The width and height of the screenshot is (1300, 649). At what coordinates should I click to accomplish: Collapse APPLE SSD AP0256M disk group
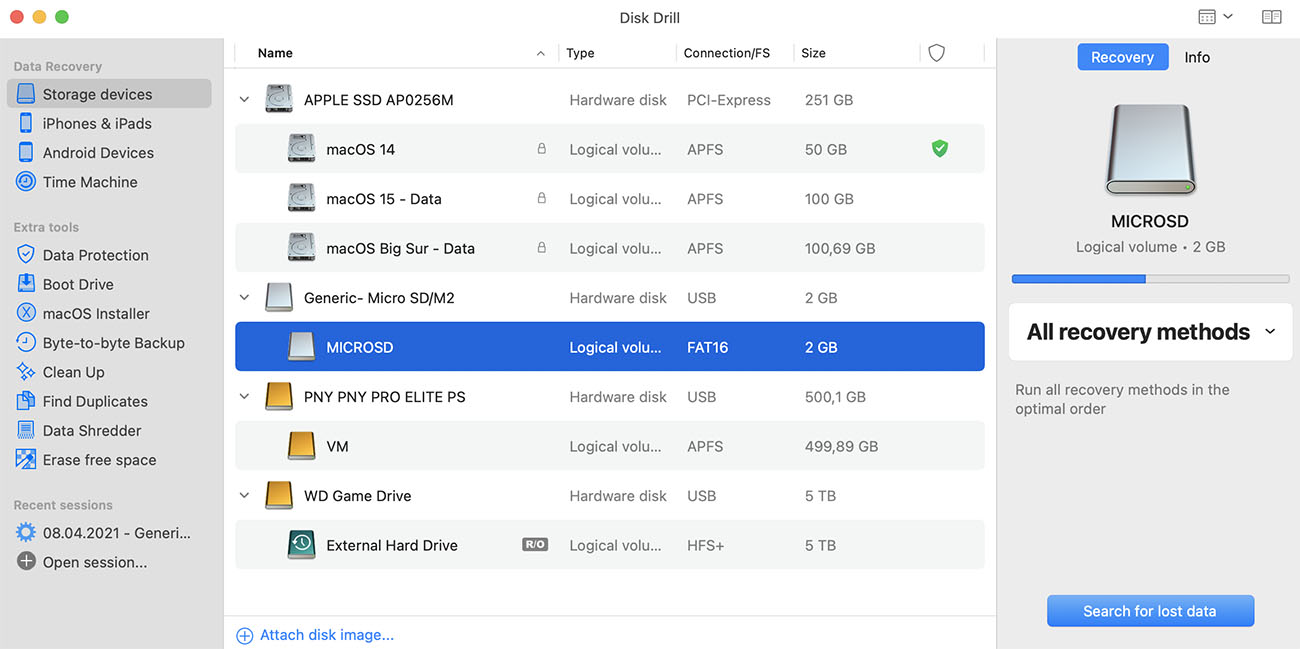tap(244, 100)
